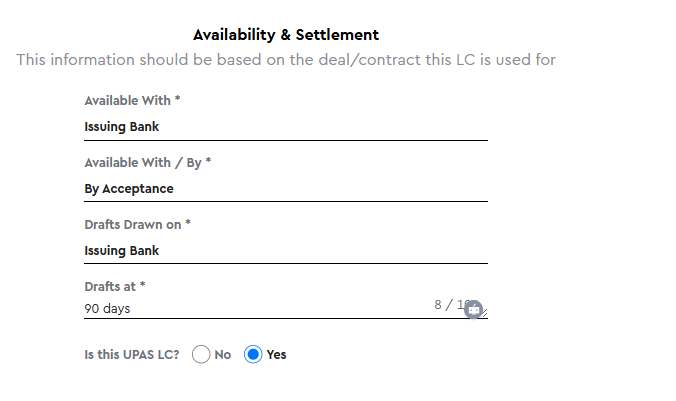
Task: Click the 'Available With *' field label
Action: click(132, 100)
